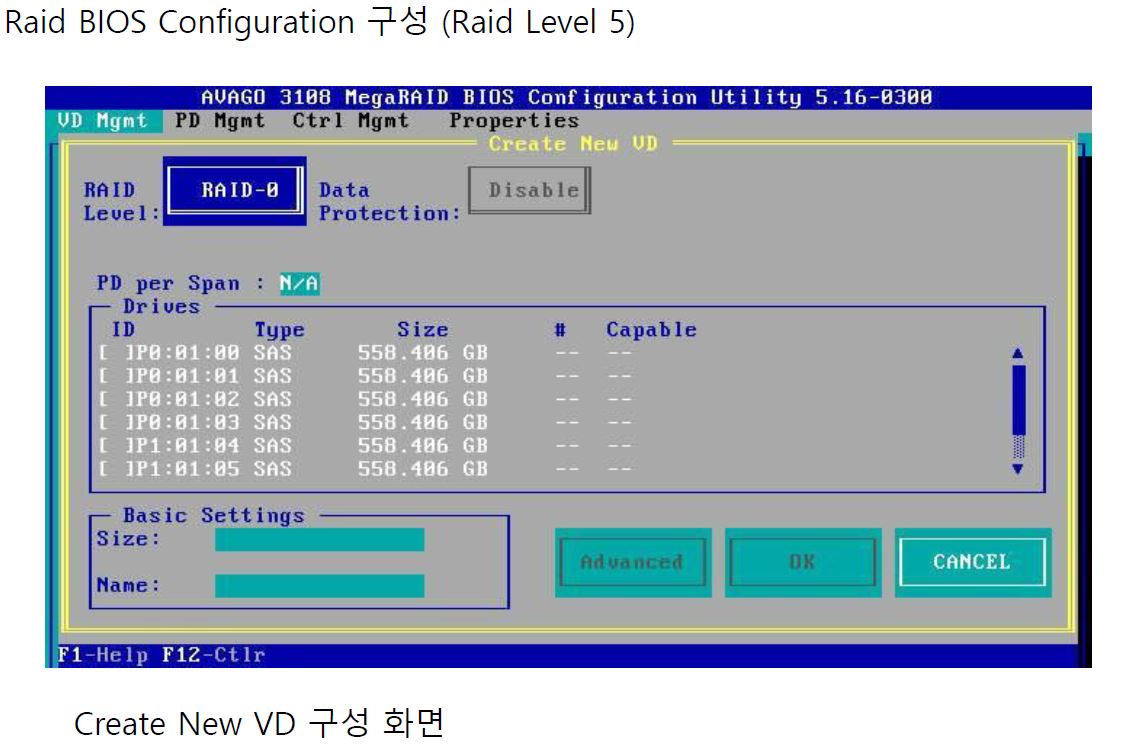
Task: Open the RAID-0 level selector
Action: click(236, 190)
